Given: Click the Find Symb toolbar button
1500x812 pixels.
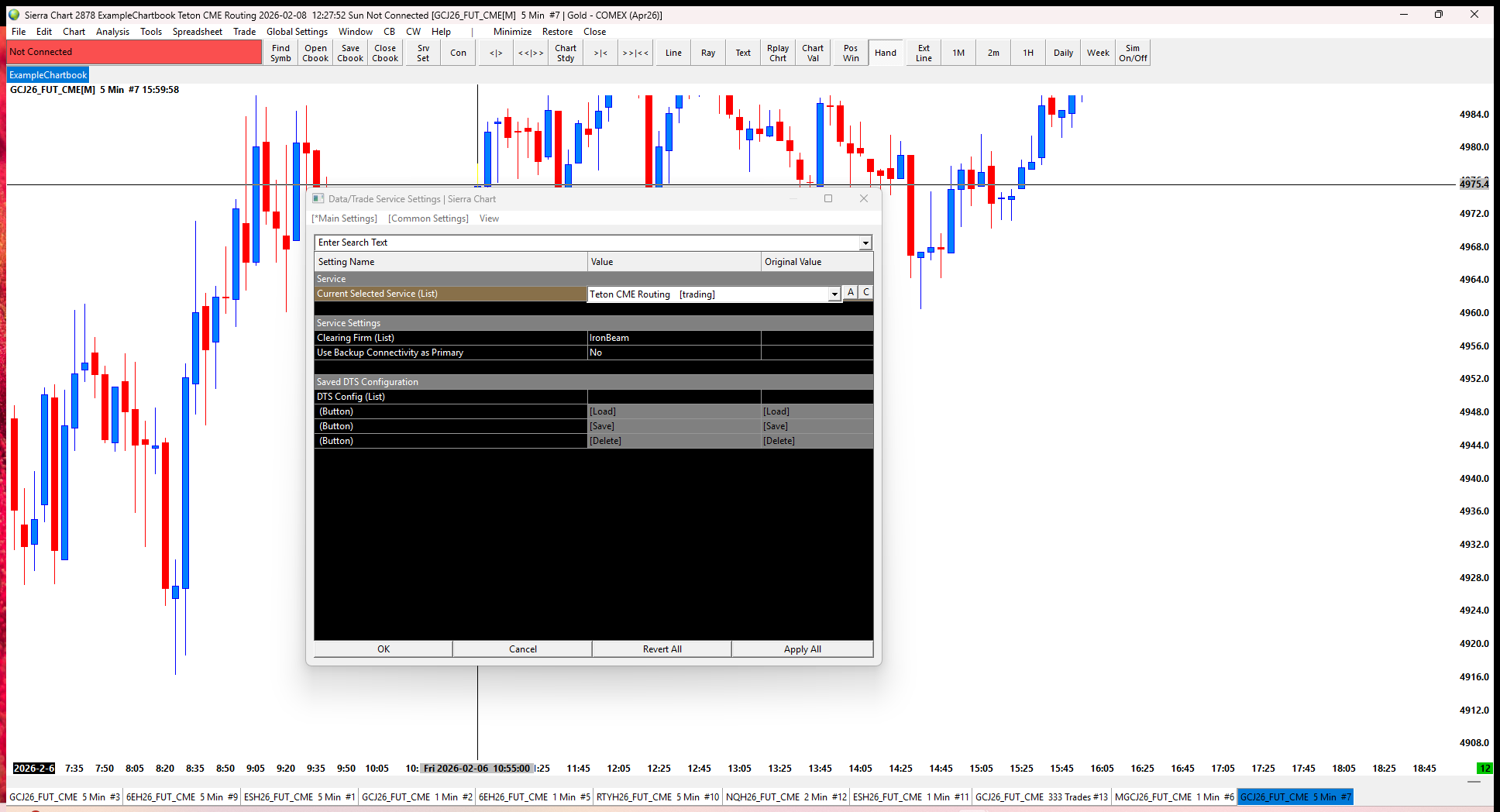Looking at the screenshot, I should pos(280,53).
